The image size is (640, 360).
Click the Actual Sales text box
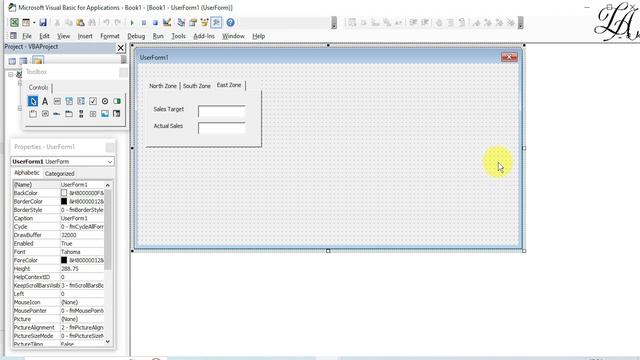tap(222, 128)
